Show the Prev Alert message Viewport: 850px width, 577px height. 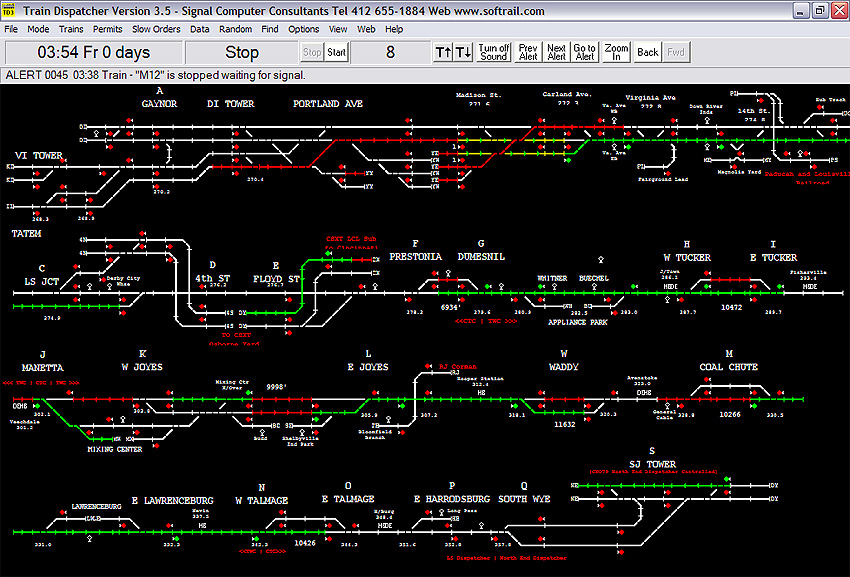click(528, 52)
